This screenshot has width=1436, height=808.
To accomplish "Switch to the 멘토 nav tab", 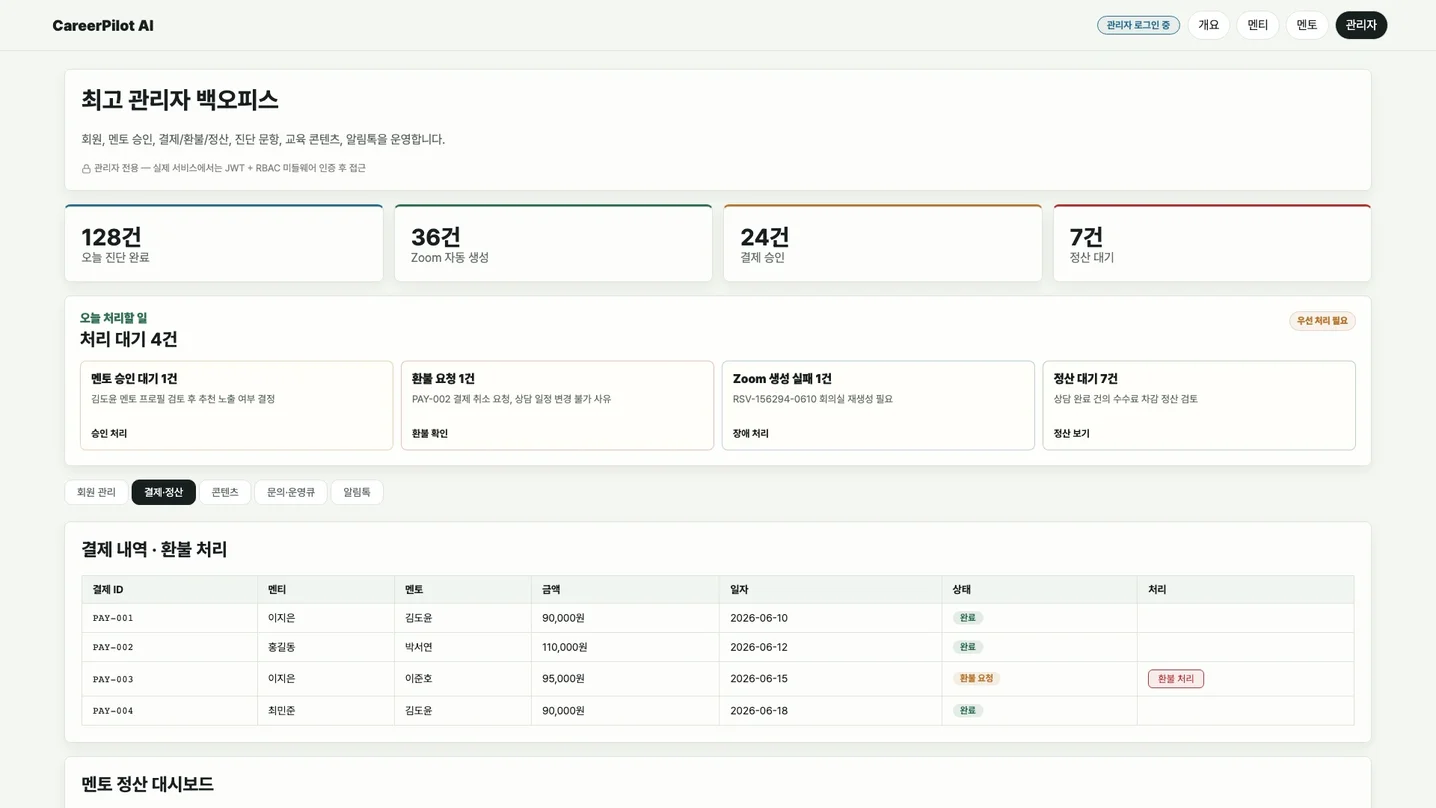I will pos(1306,25).
